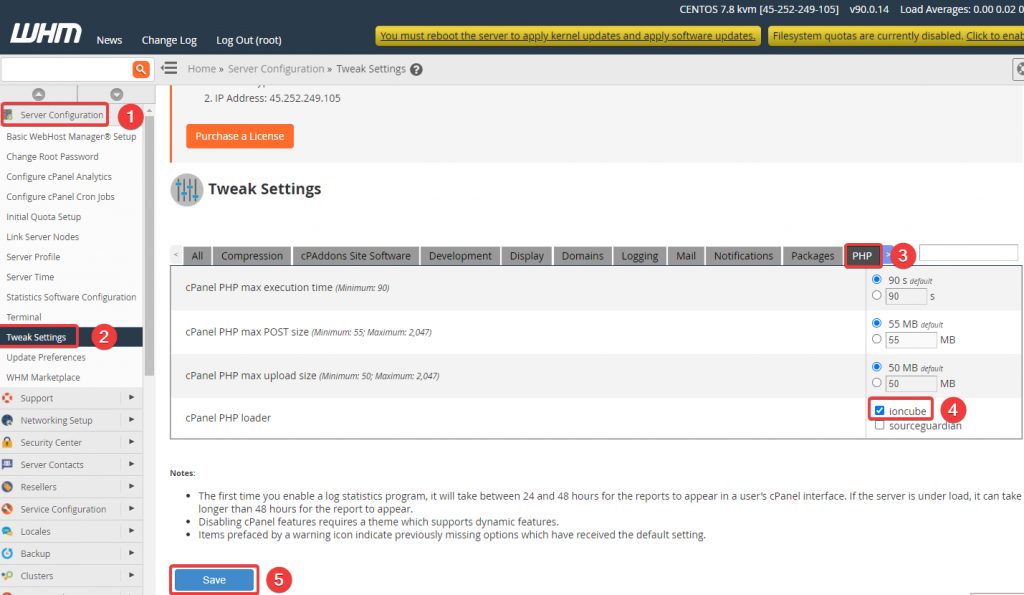This screenshot has height=595, width=1024.
Task: Click the custom POST size MB field
Action: pos(911,340)
